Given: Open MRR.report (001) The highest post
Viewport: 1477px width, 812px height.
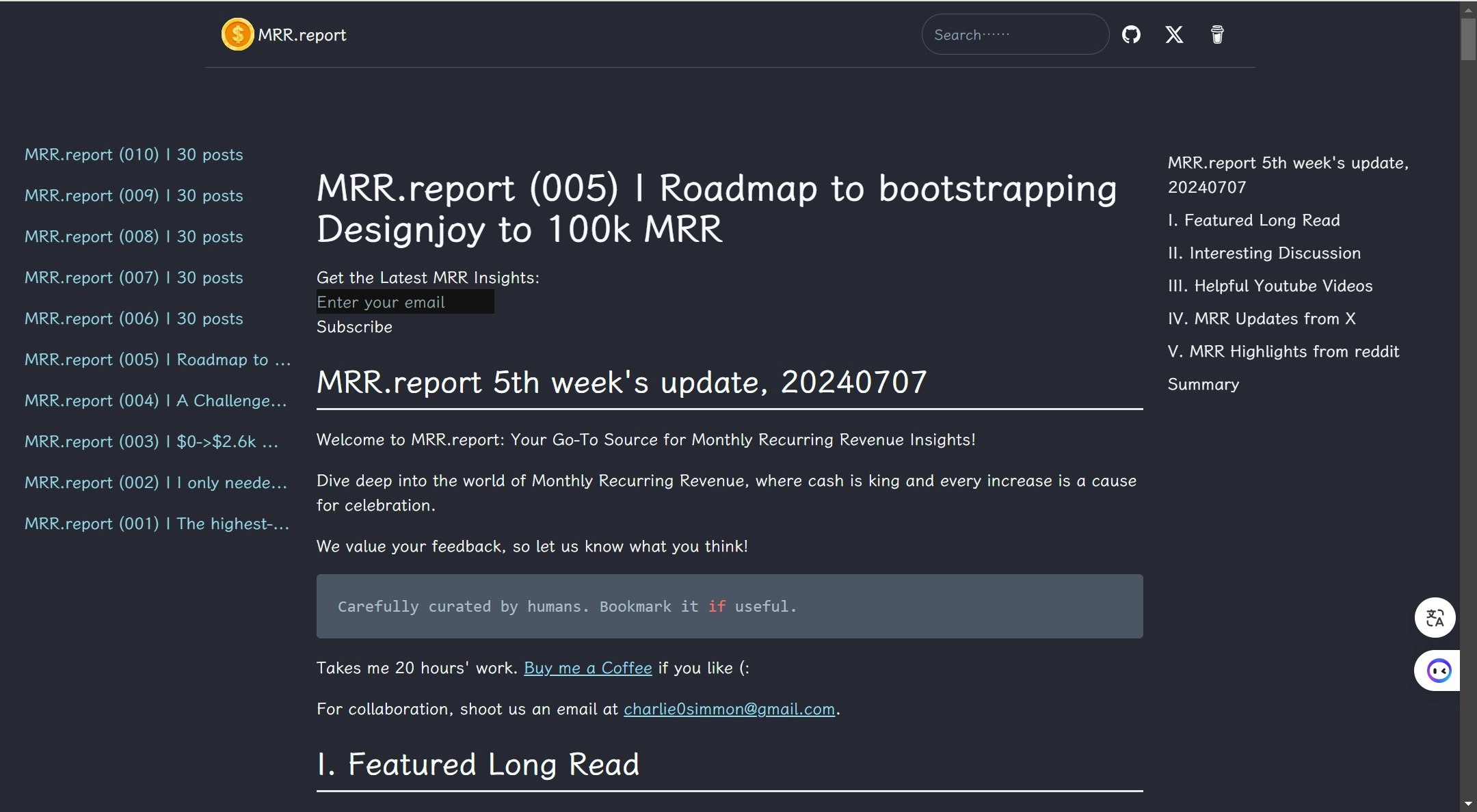Looking at the screenshot, I should [157, 524].
